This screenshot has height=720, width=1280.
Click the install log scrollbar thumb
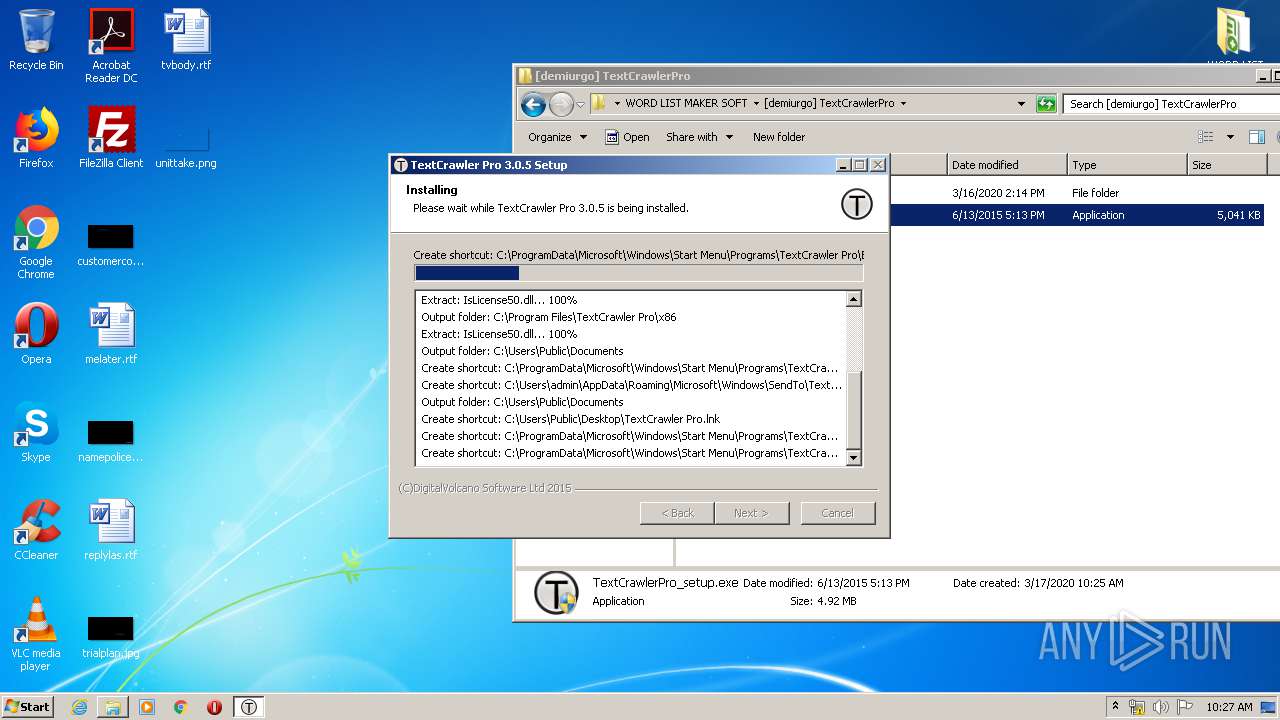[853, 410]
